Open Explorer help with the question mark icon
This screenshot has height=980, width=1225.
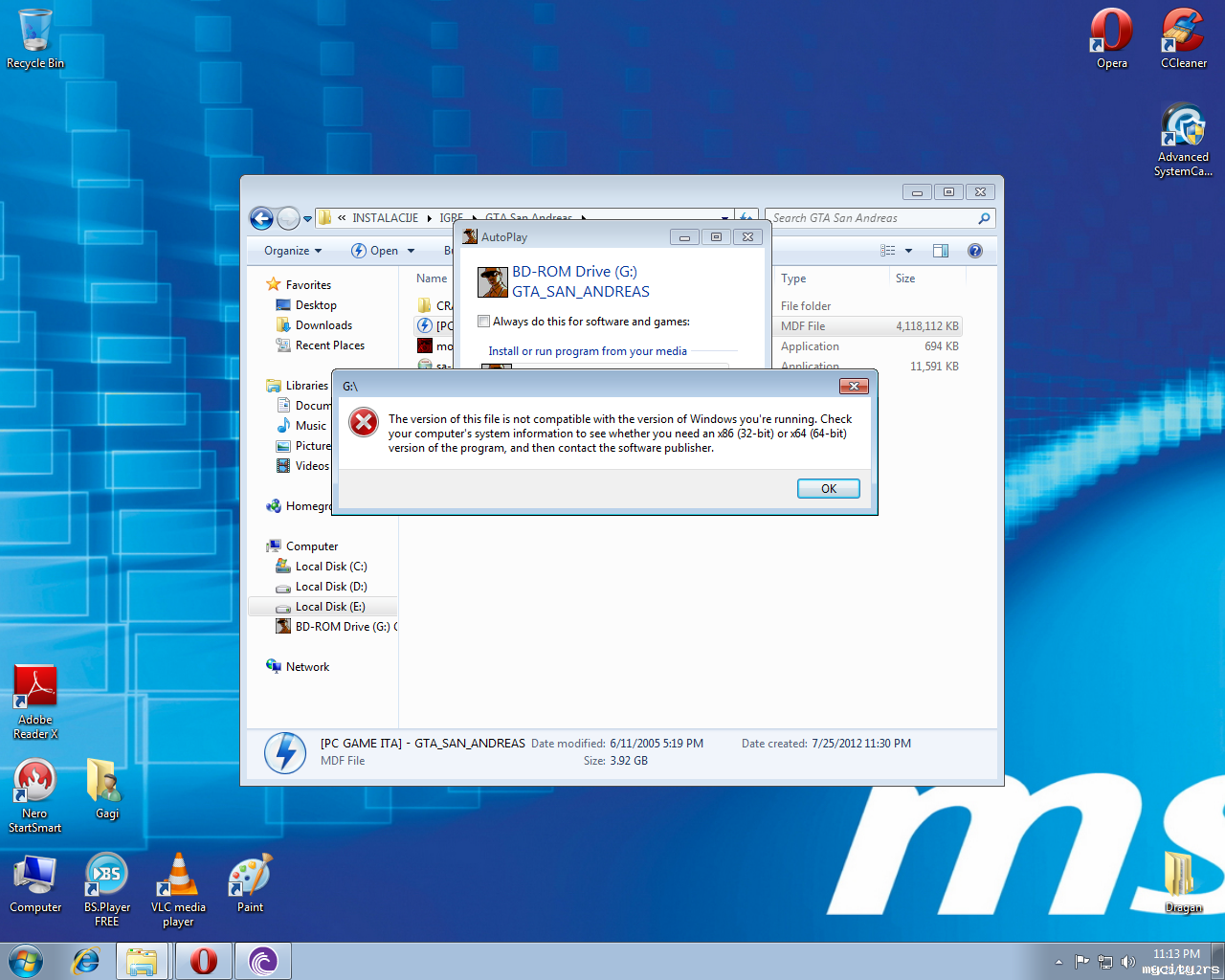click(x=975, y=251)
